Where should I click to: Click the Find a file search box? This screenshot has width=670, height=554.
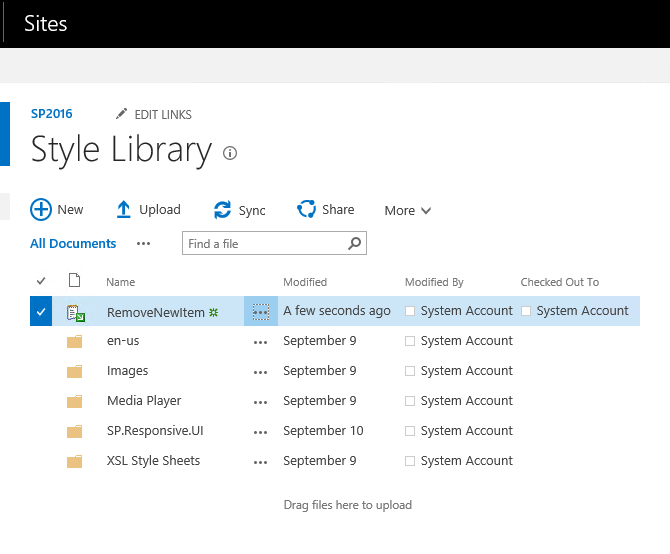point(264,243)
